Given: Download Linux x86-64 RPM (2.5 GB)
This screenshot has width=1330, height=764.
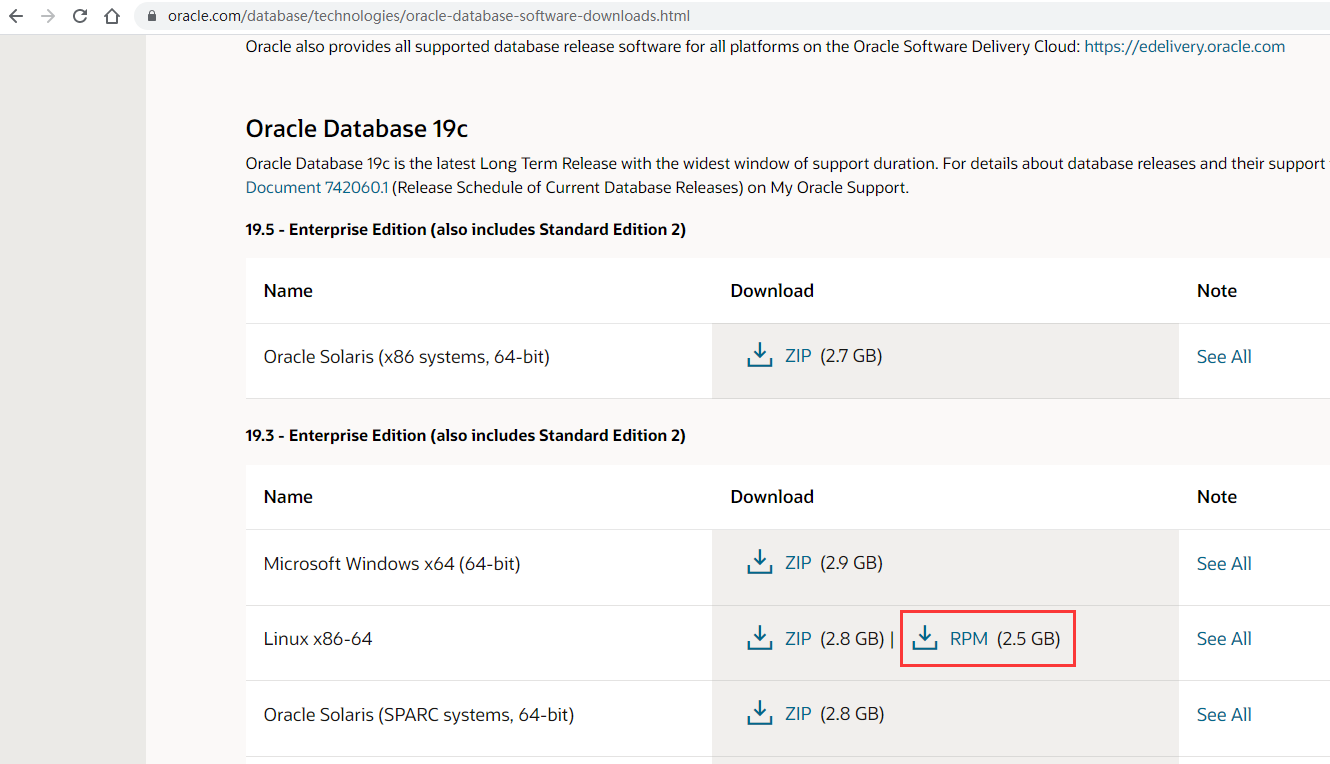Looking at the screenshot, I should 968,639.
